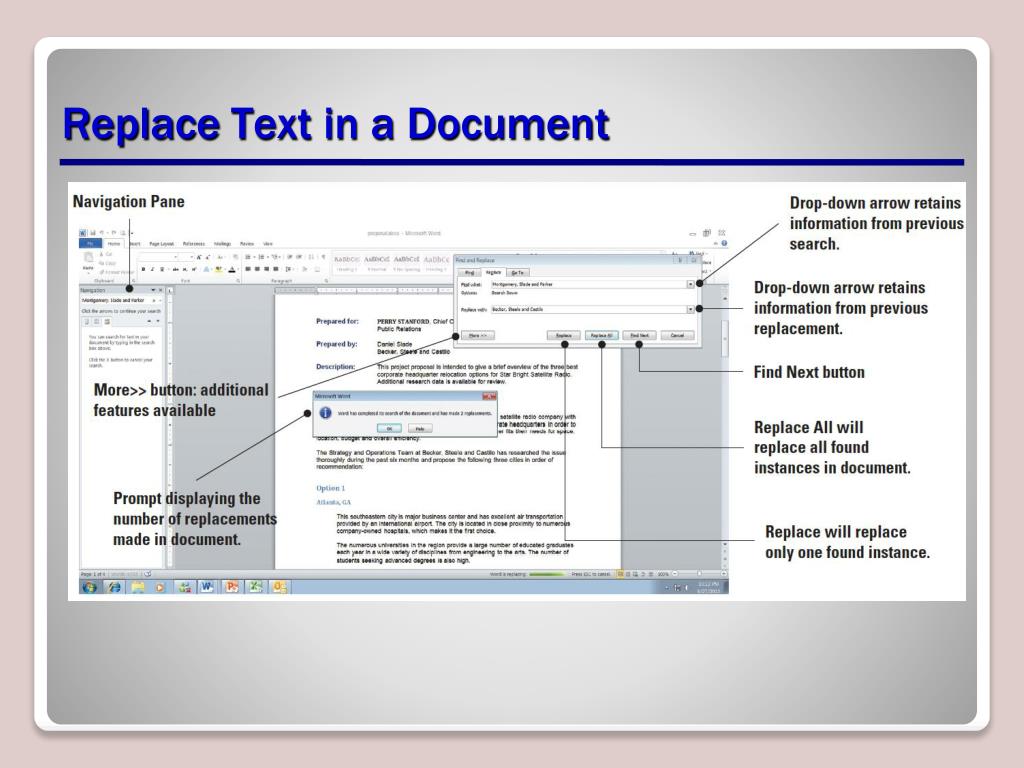Screen dimensions: 1024x768
Task: Click the Italic formatting icon
Action: click(153, 269)
